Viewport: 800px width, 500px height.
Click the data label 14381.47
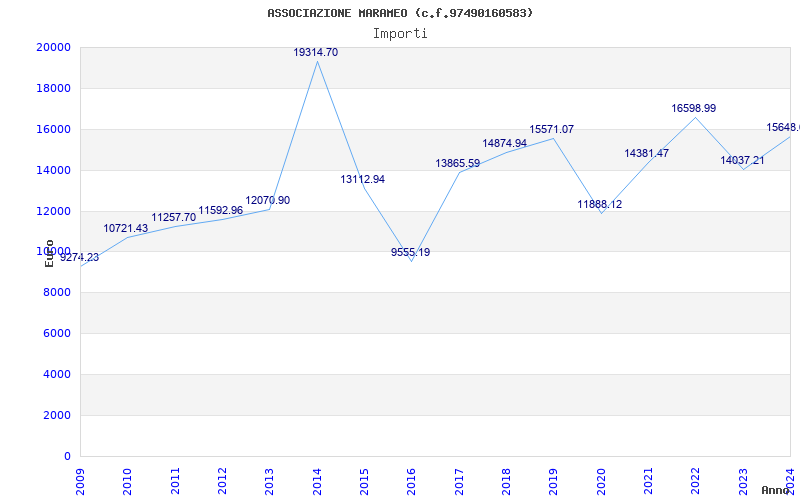[646, 154]
